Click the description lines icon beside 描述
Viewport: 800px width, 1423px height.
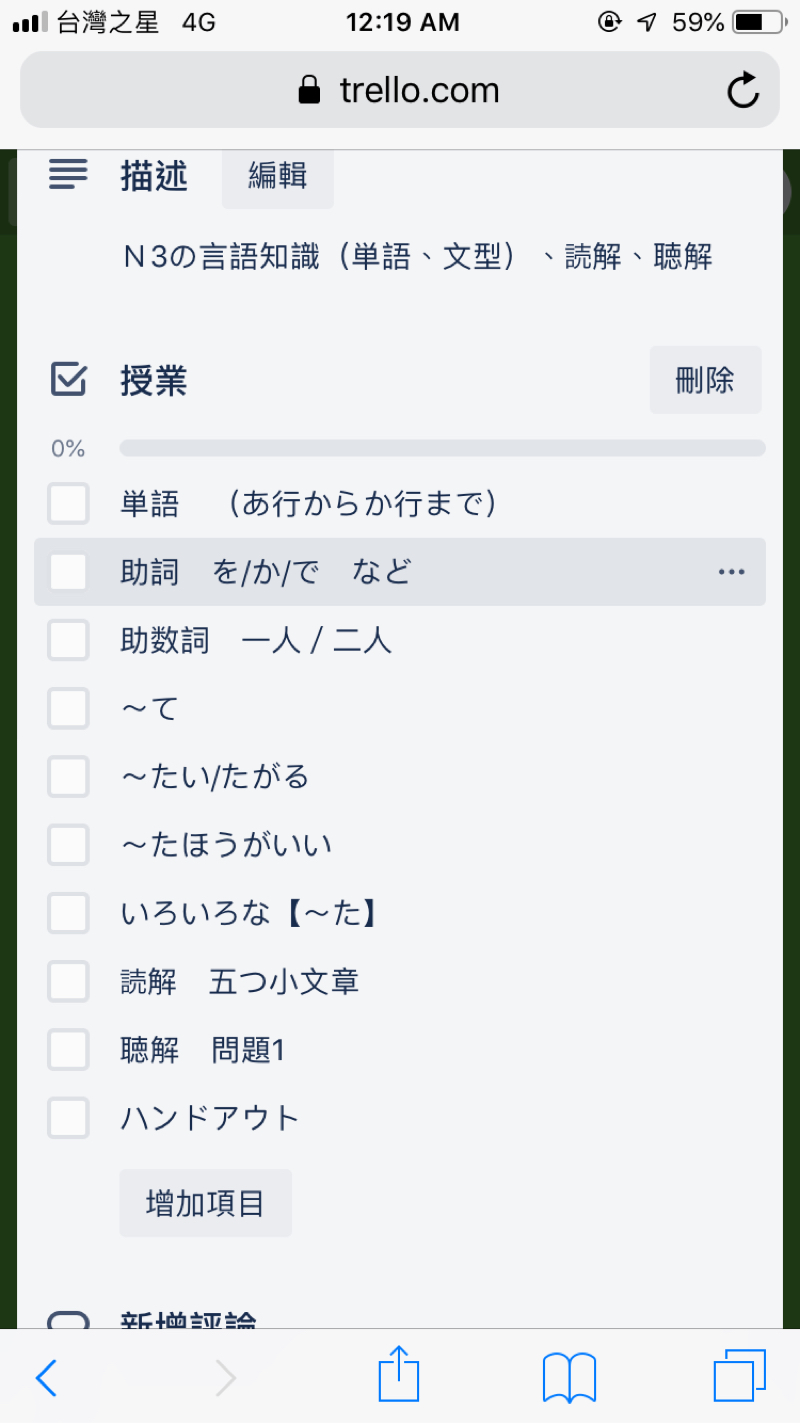pyautogui.click(x=66, y=175)
